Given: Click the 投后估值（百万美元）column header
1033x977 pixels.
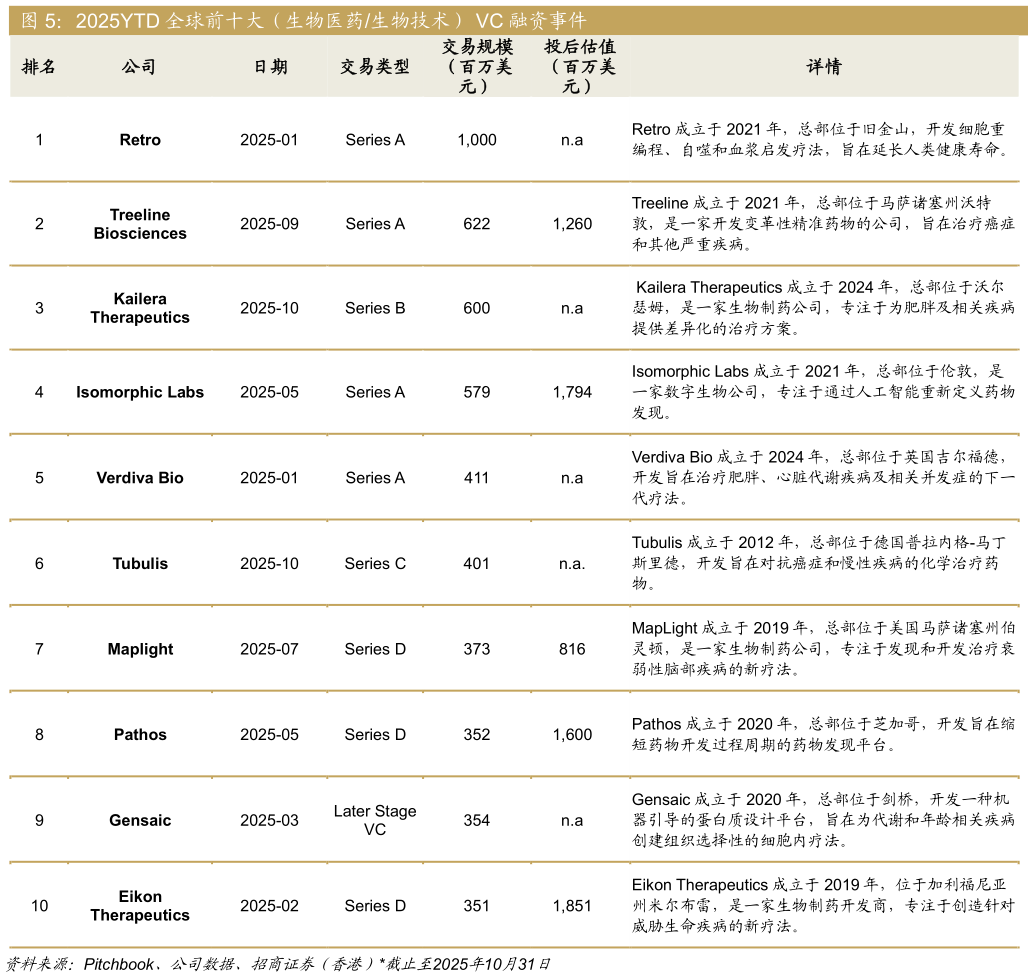Looking at the screenshot, I should [580, 68].
